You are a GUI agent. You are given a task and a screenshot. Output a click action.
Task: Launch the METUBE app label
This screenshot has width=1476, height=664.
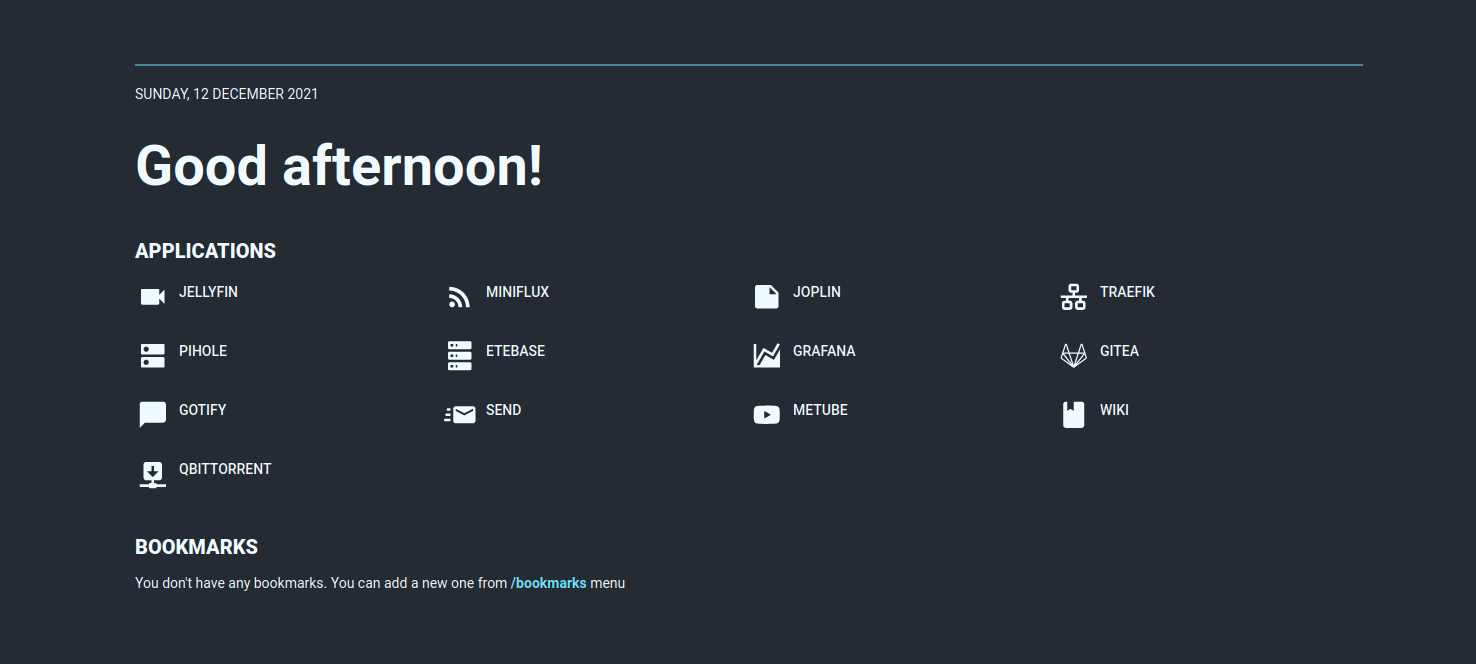click(x=820, y=410)
